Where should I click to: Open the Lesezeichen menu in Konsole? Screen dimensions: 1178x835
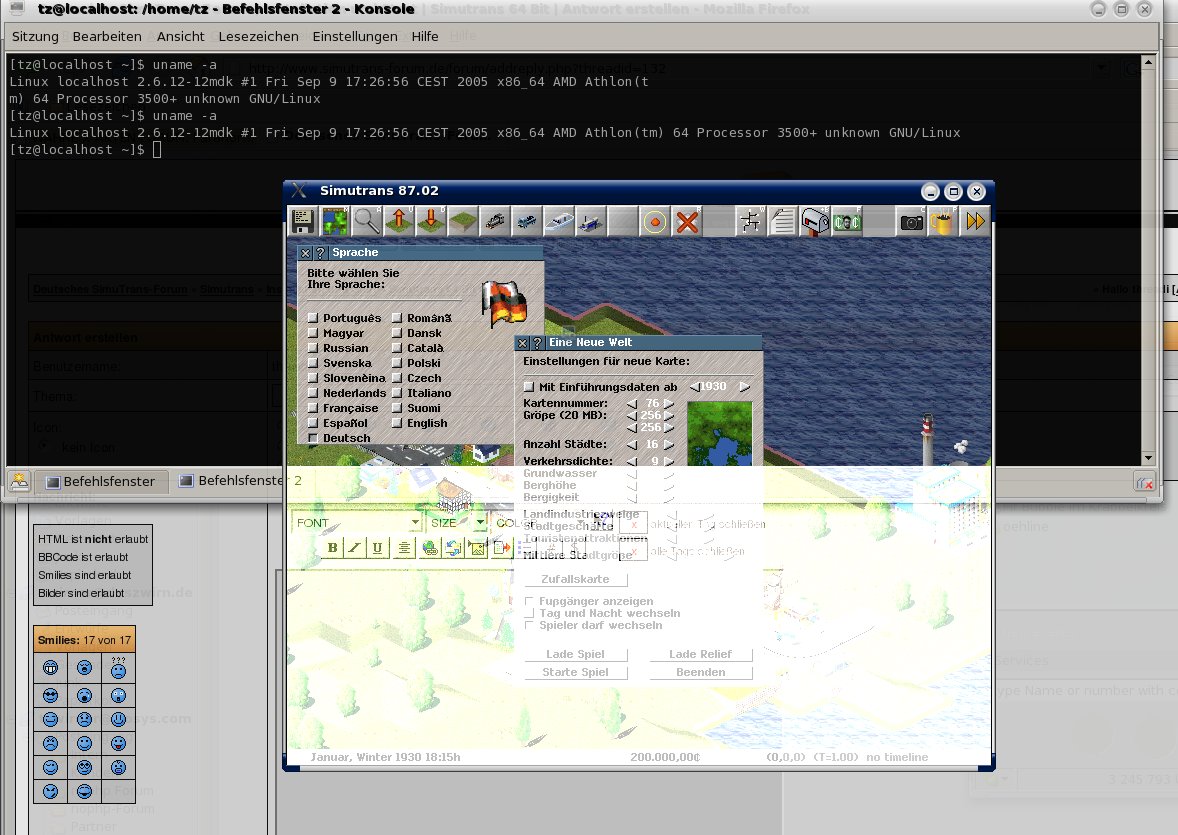pyautogui.click(x=258, y=36)
